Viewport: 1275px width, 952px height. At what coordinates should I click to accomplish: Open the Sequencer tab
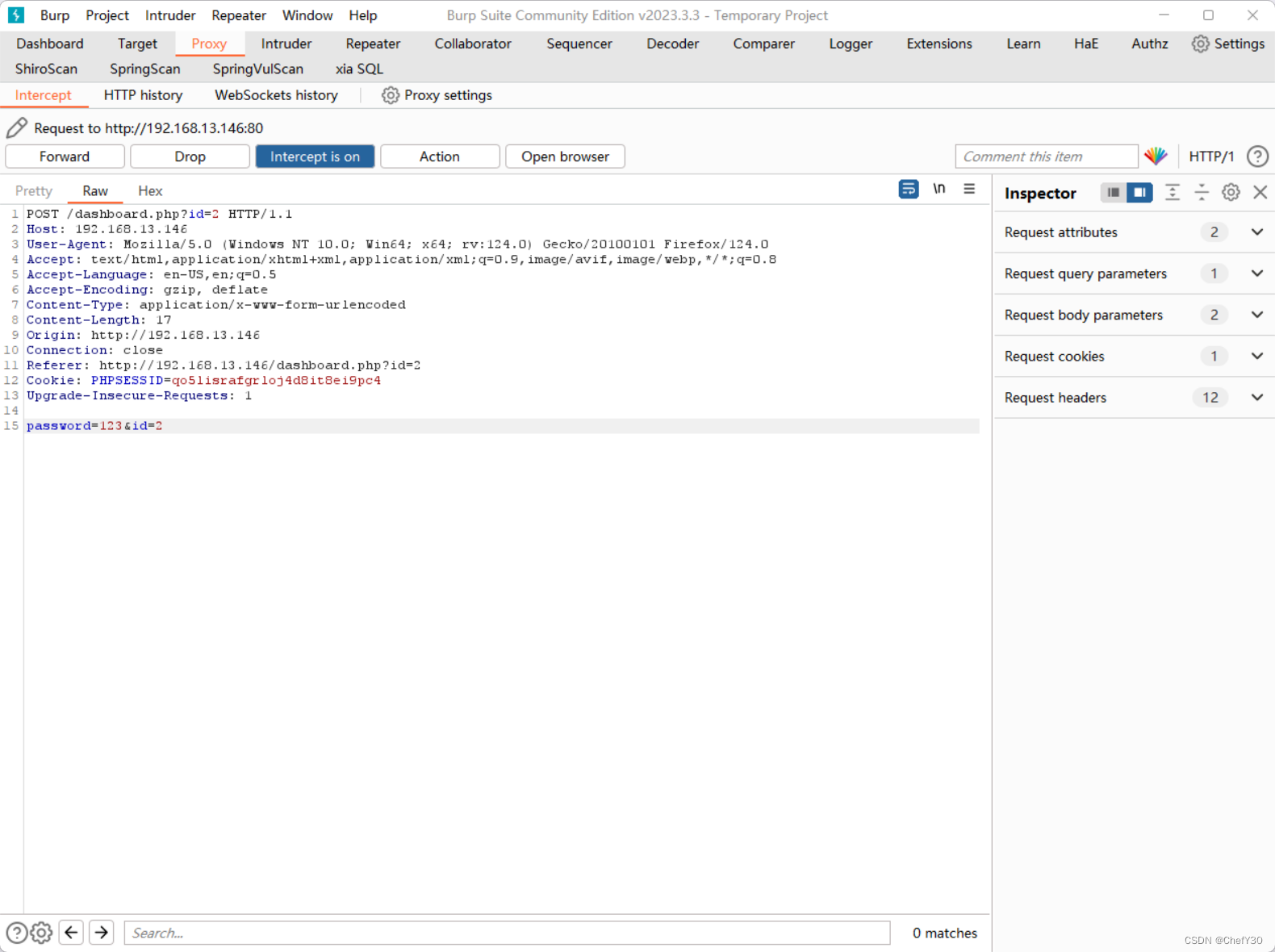pos(579,44)
